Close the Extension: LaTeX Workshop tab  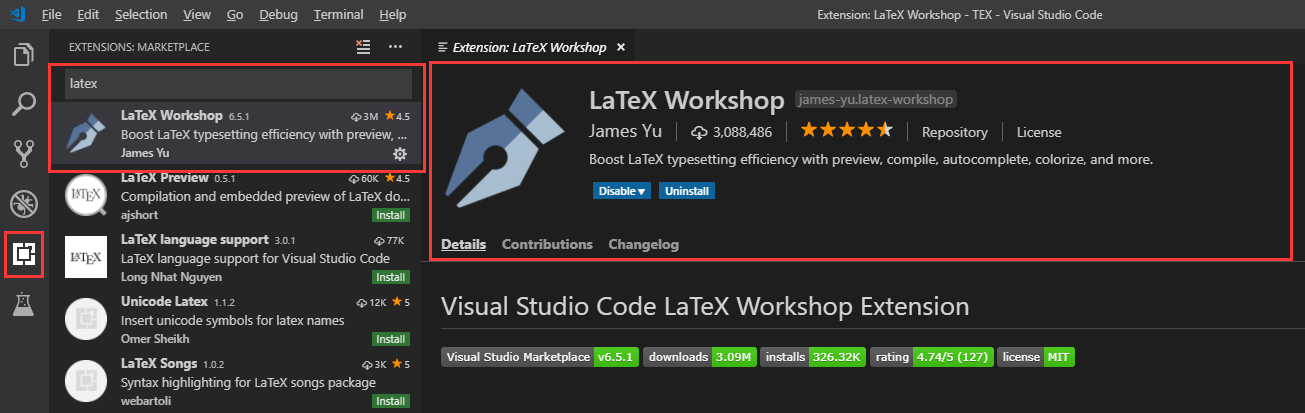[x=621, y=47]
